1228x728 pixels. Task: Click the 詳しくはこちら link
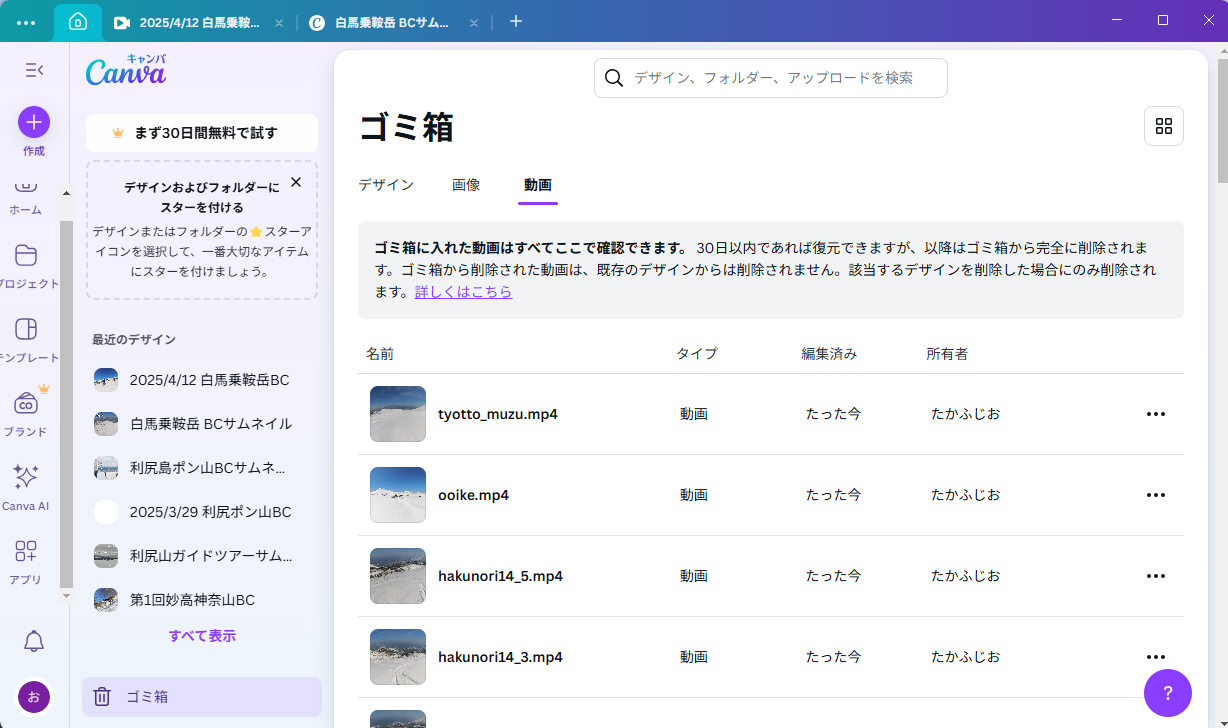pyautogui.click(x=463, y=292)
